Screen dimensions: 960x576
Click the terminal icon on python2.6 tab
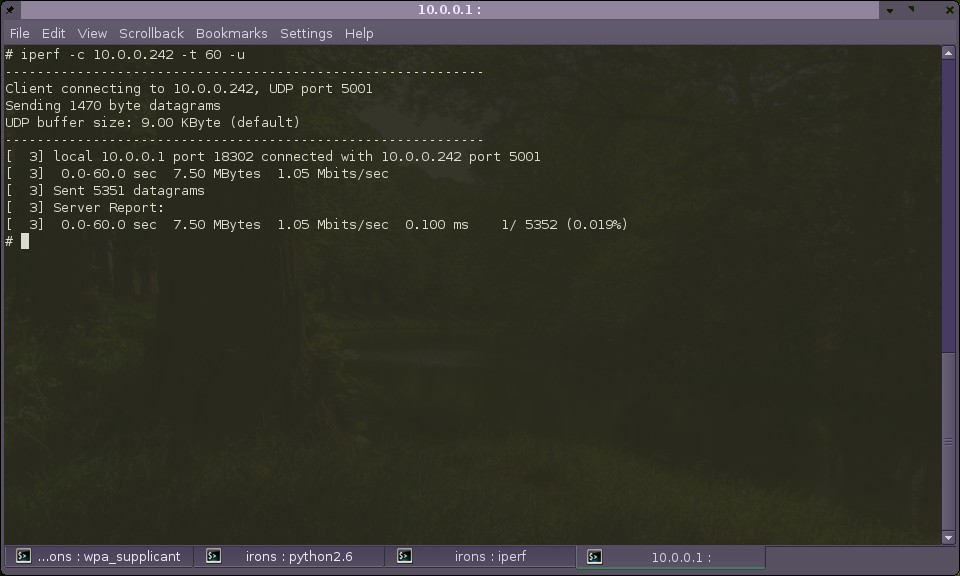tap(213, 556)
